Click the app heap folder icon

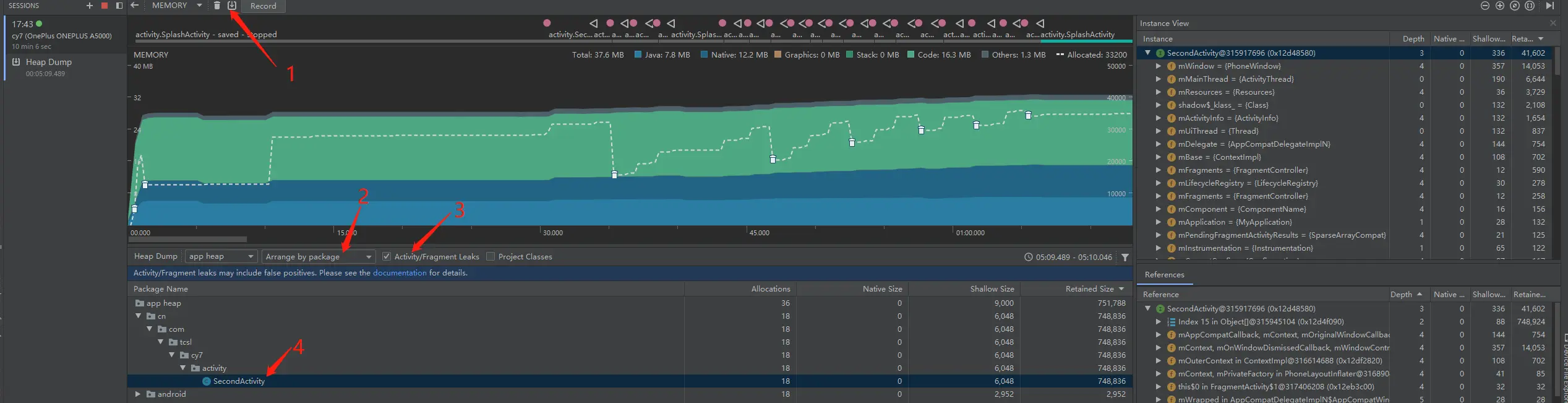point(140,303)
